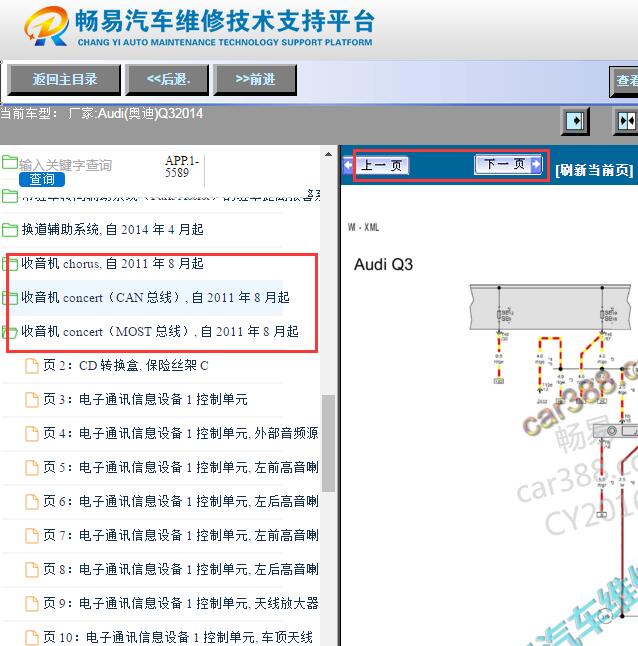Click open-folder icon beside concert（MOST 总线）
638x646 pixels.
click(x=9, y=332)
